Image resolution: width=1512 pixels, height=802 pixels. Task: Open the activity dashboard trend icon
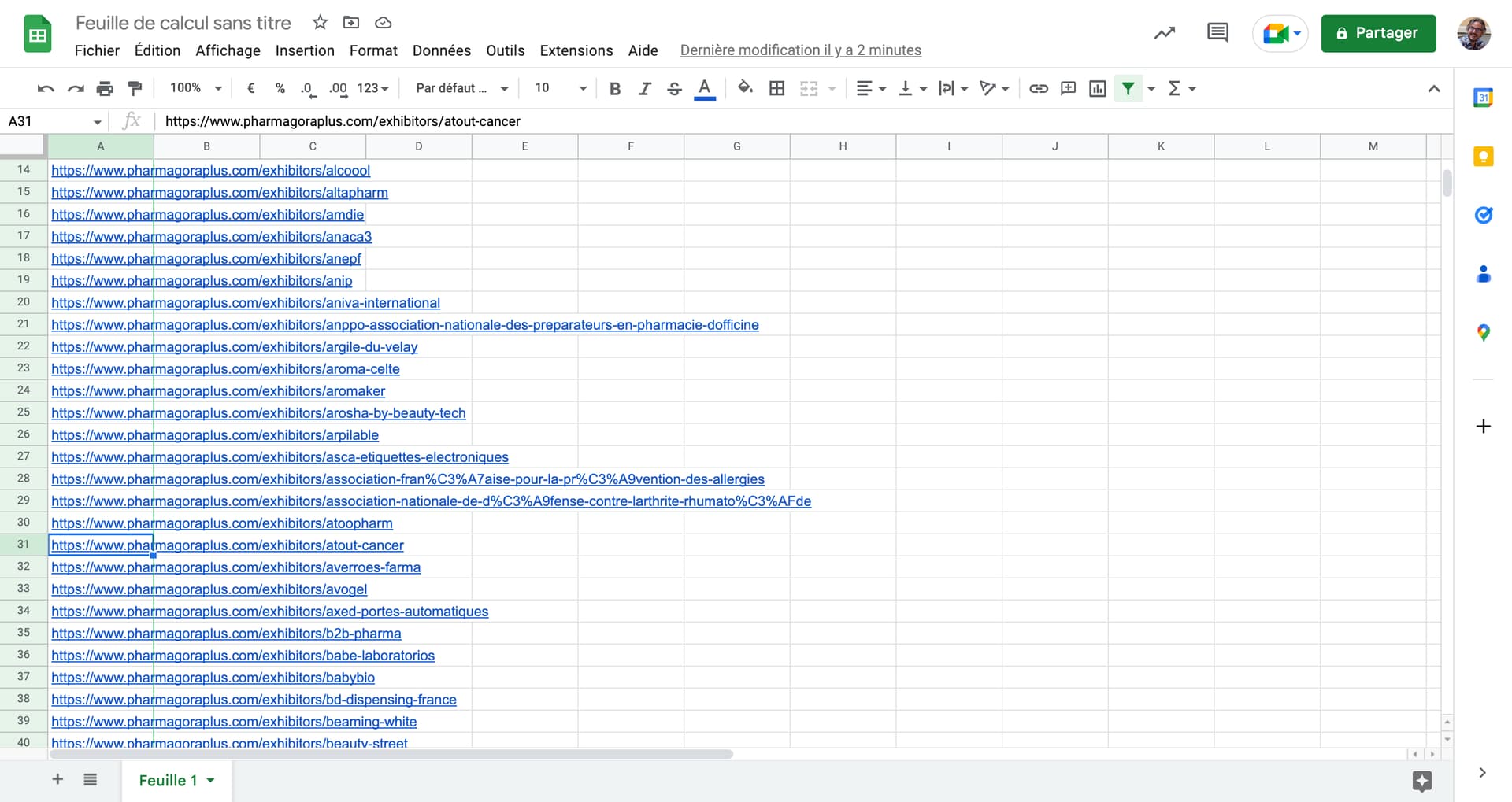pyautogui.click(x=1164, y=33)
